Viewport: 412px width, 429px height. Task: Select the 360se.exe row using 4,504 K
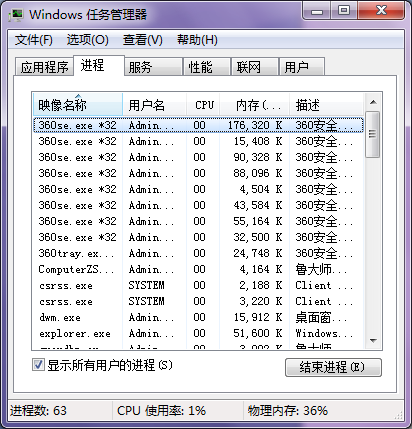coord(198,189)
